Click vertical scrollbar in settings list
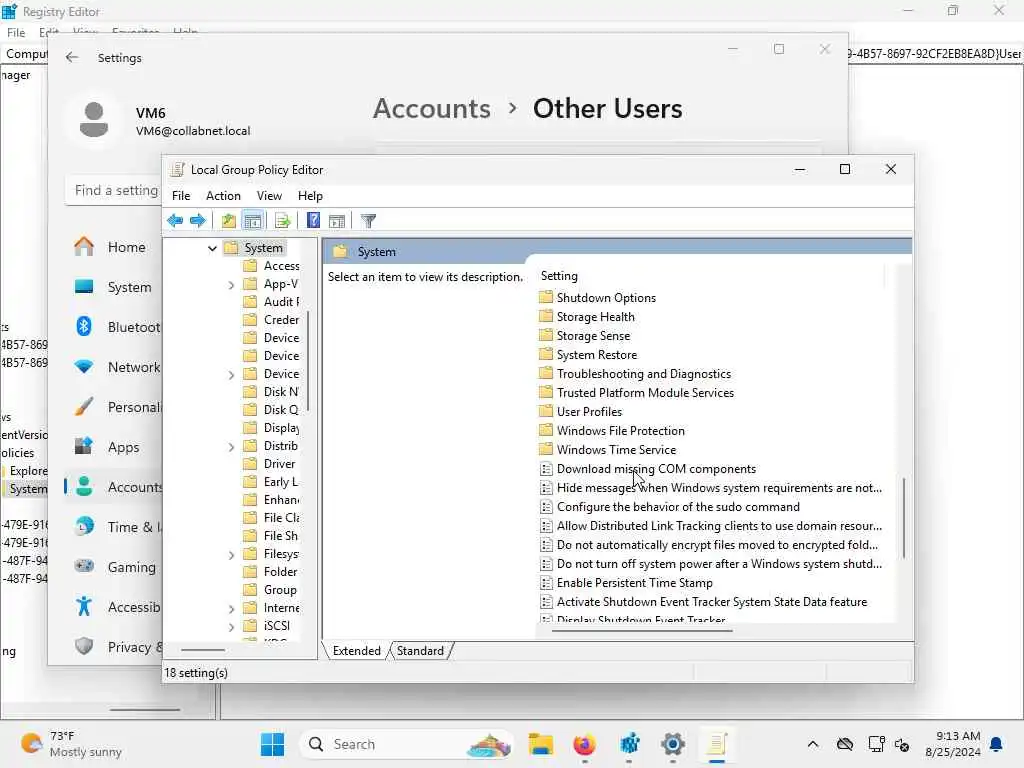Image resolution: width=1024 pixels, height=768 pixels. tap(904, 518)
